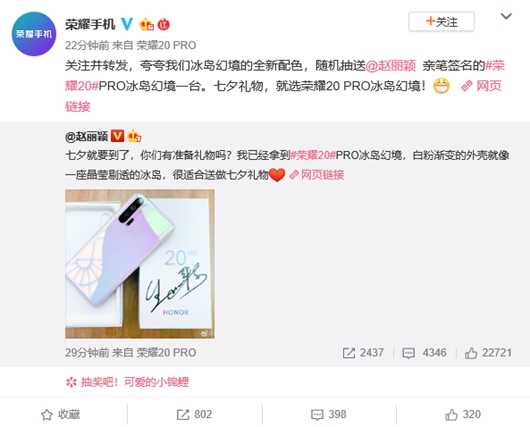Follow 荣耀手机 with the +关注 button
This screenshot has height=427, width=530.
pyautogui.click(x=441, y=22)
